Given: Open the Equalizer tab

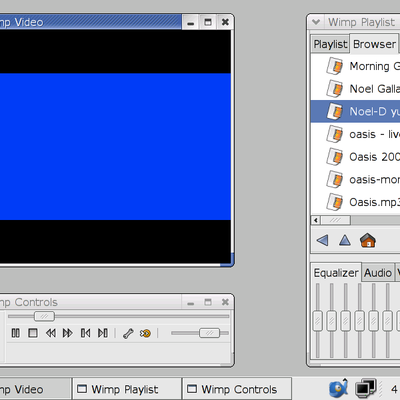Looking at the screenshot, I should 336,273.
